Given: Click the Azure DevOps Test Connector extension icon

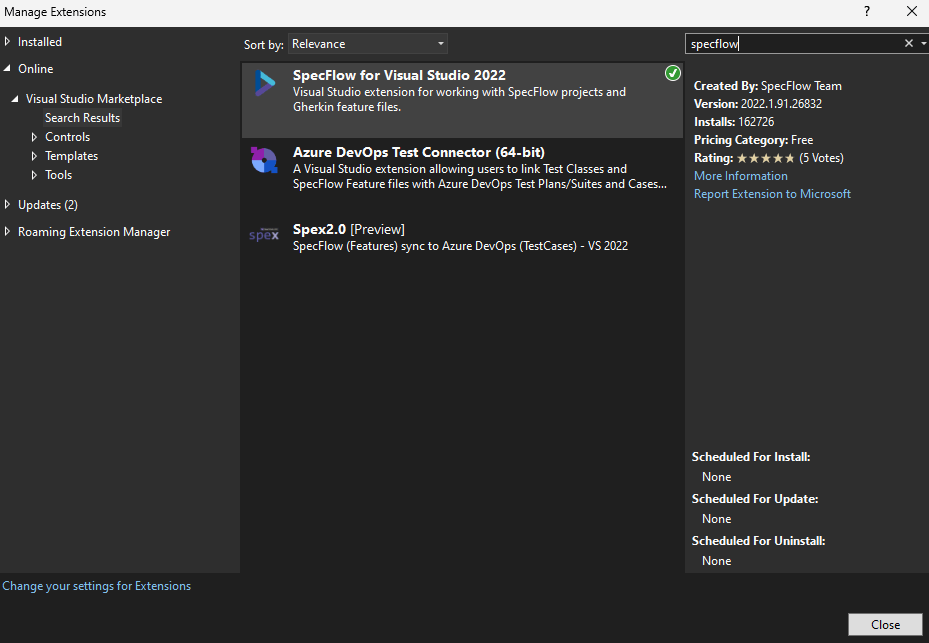Looking at the screenshot, I should click(x=264, y=160).
